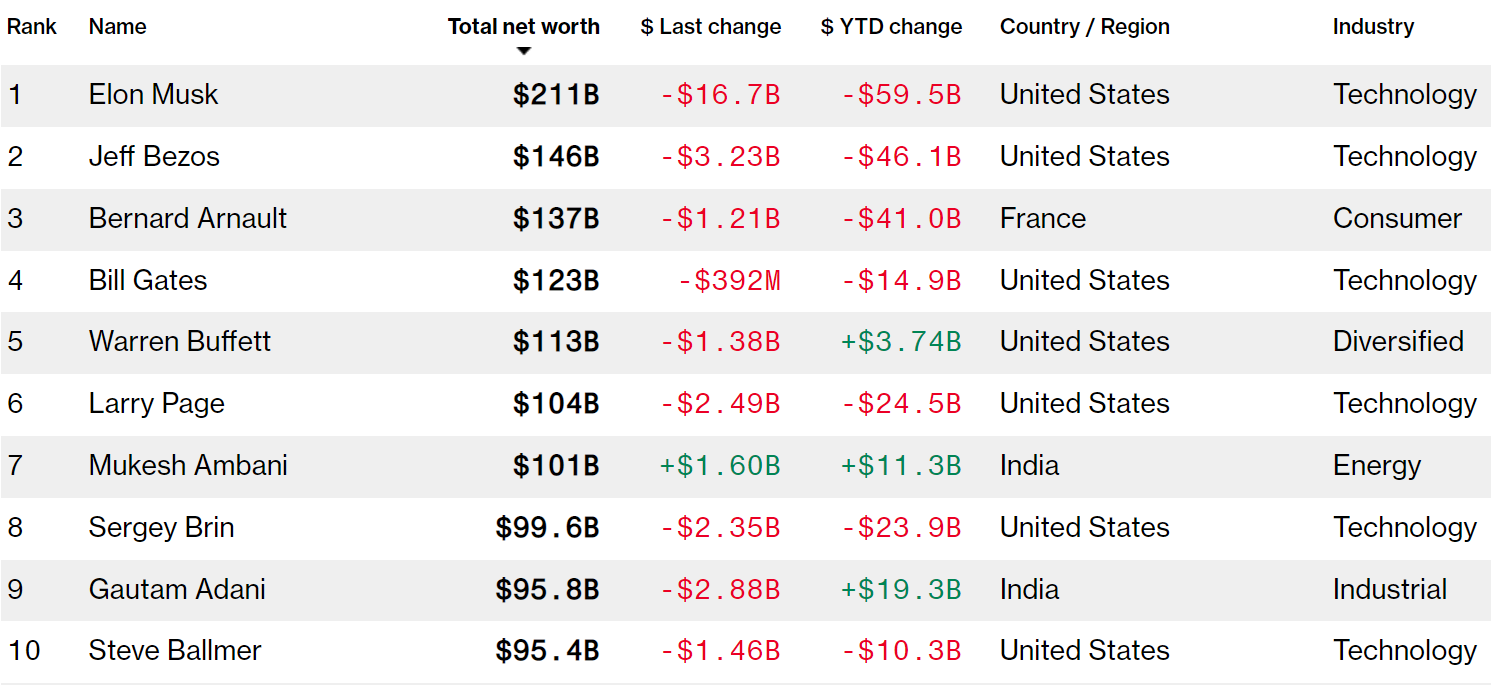The height and width of the screenshot is (685, 1491).
Task: Click the sort arrow under Total net worth
Action: pyautogui.click(x=524, y=51)
